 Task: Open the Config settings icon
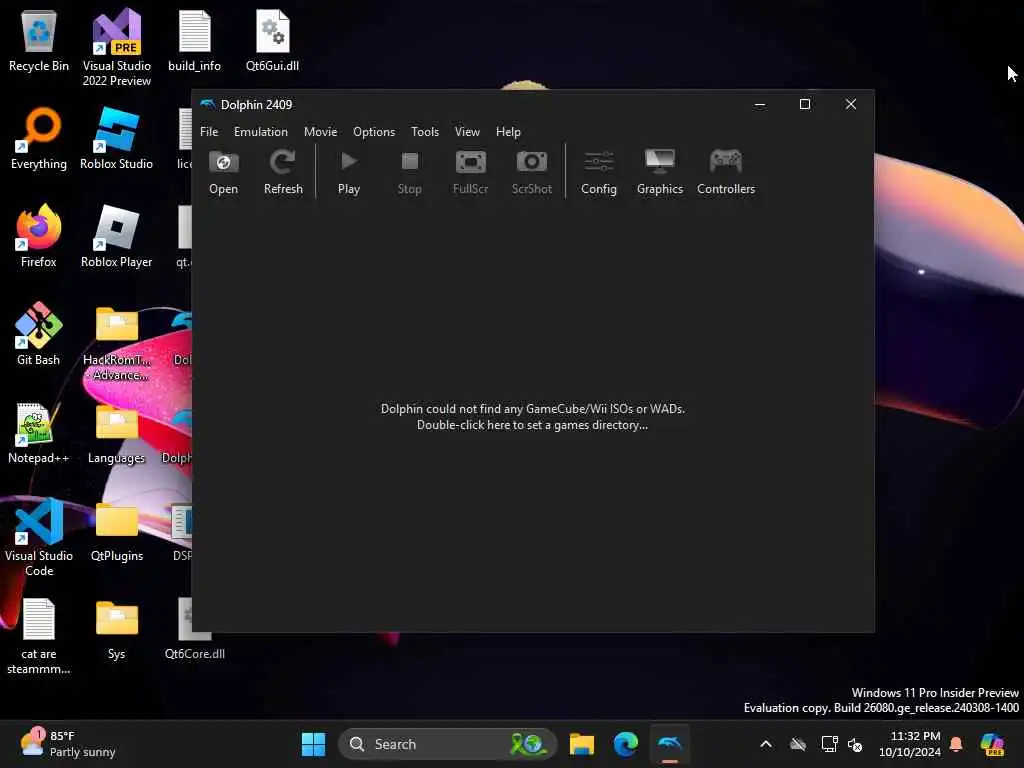pos(599,172)
